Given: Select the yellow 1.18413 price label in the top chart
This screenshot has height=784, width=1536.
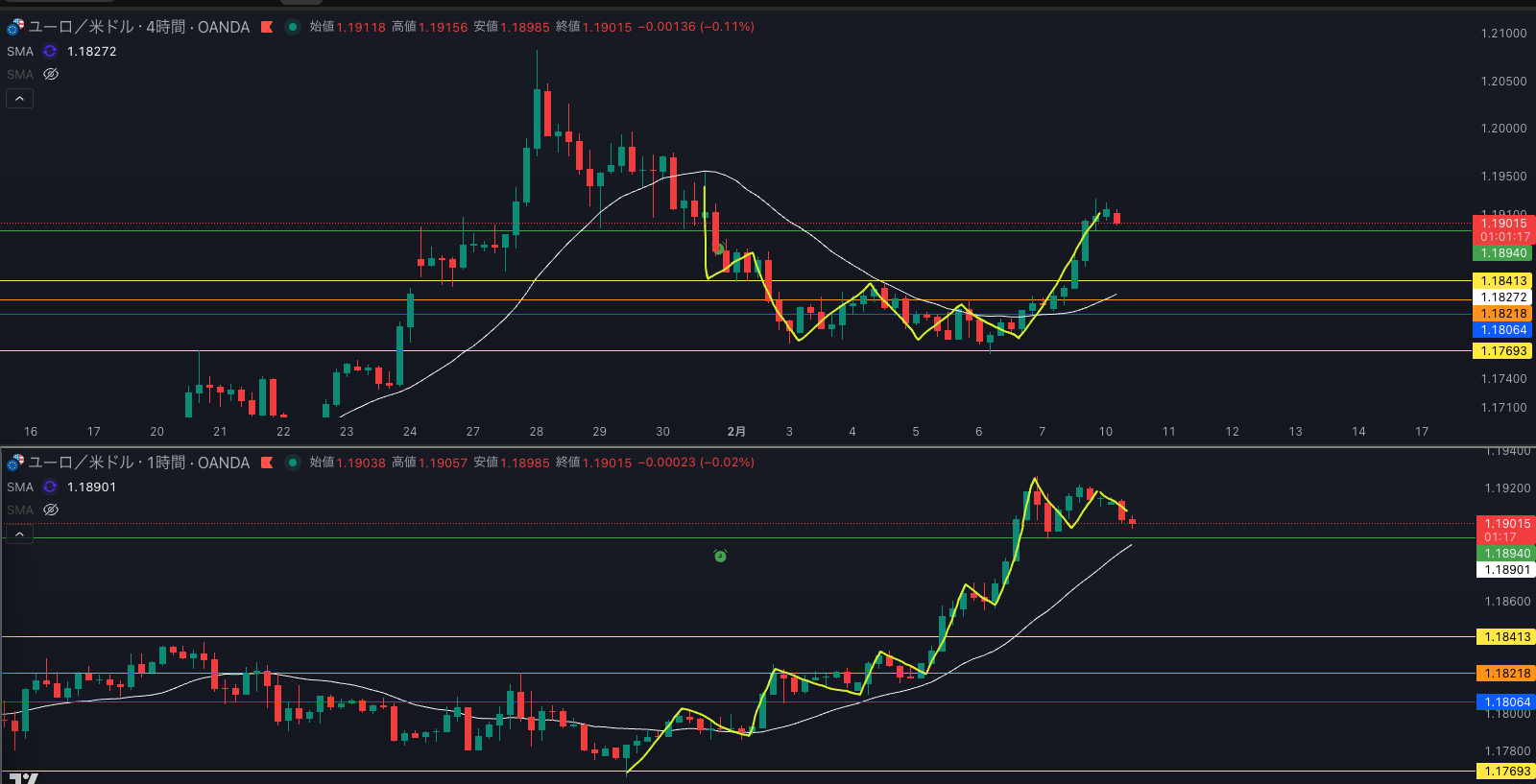Looking at the screenshot, I should [1502, 281].
